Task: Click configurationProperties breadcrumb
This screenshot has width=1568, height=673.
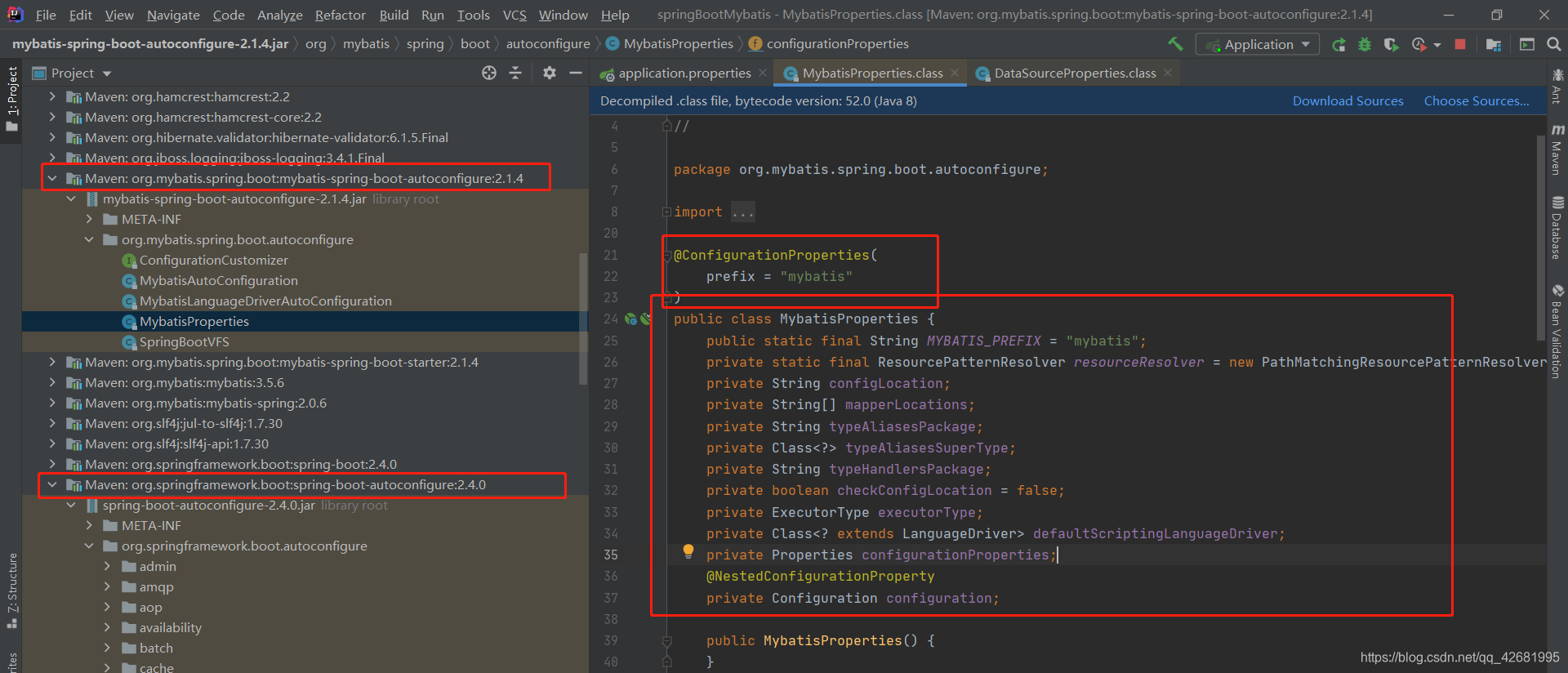Action: tap(829, 44)
